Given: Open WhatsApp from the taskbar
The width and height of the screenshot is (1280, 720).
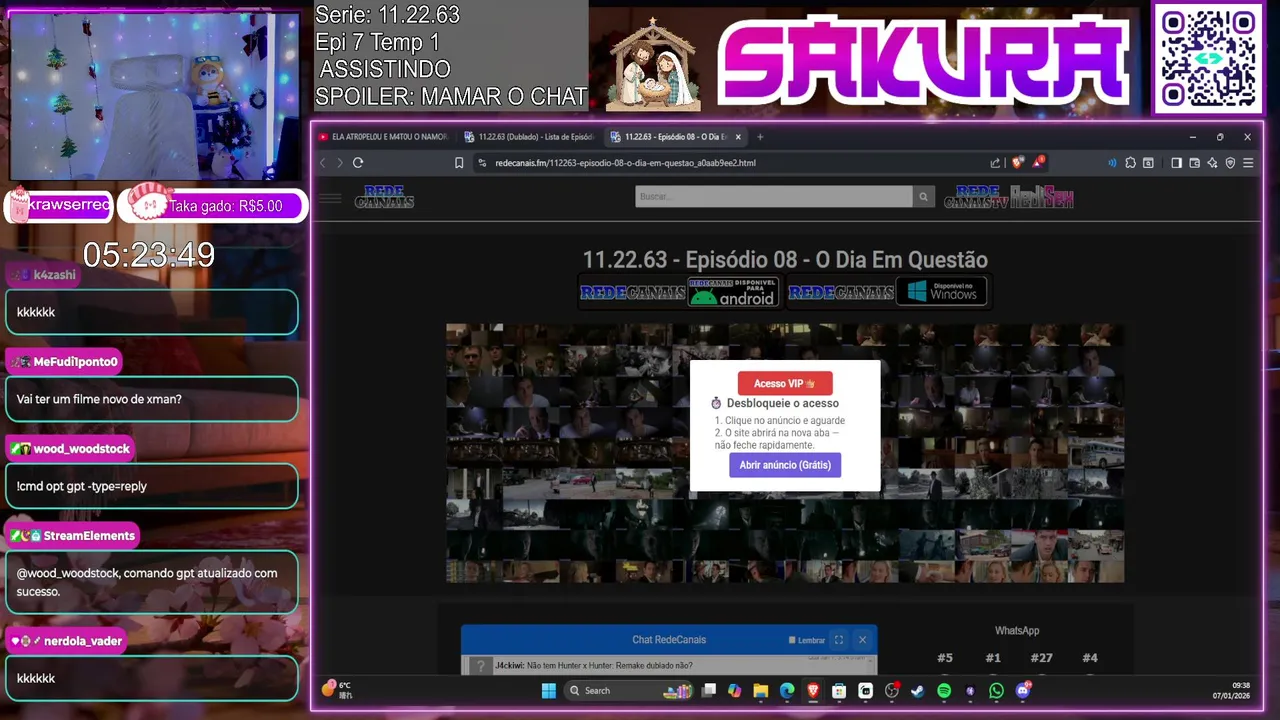Looking at the screenshot, I should pyautogui.click(x=996, y=690).
